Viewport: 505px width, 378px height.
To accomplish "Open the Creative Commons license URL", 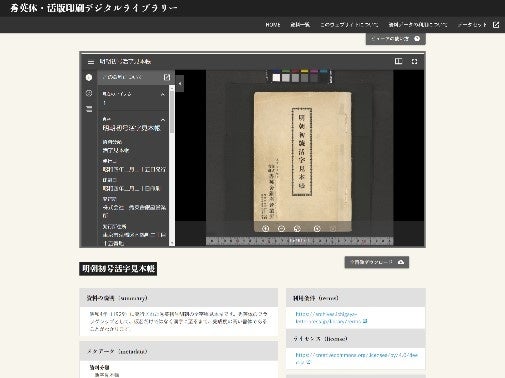I will pyautogui.click(x=356, y=359).
